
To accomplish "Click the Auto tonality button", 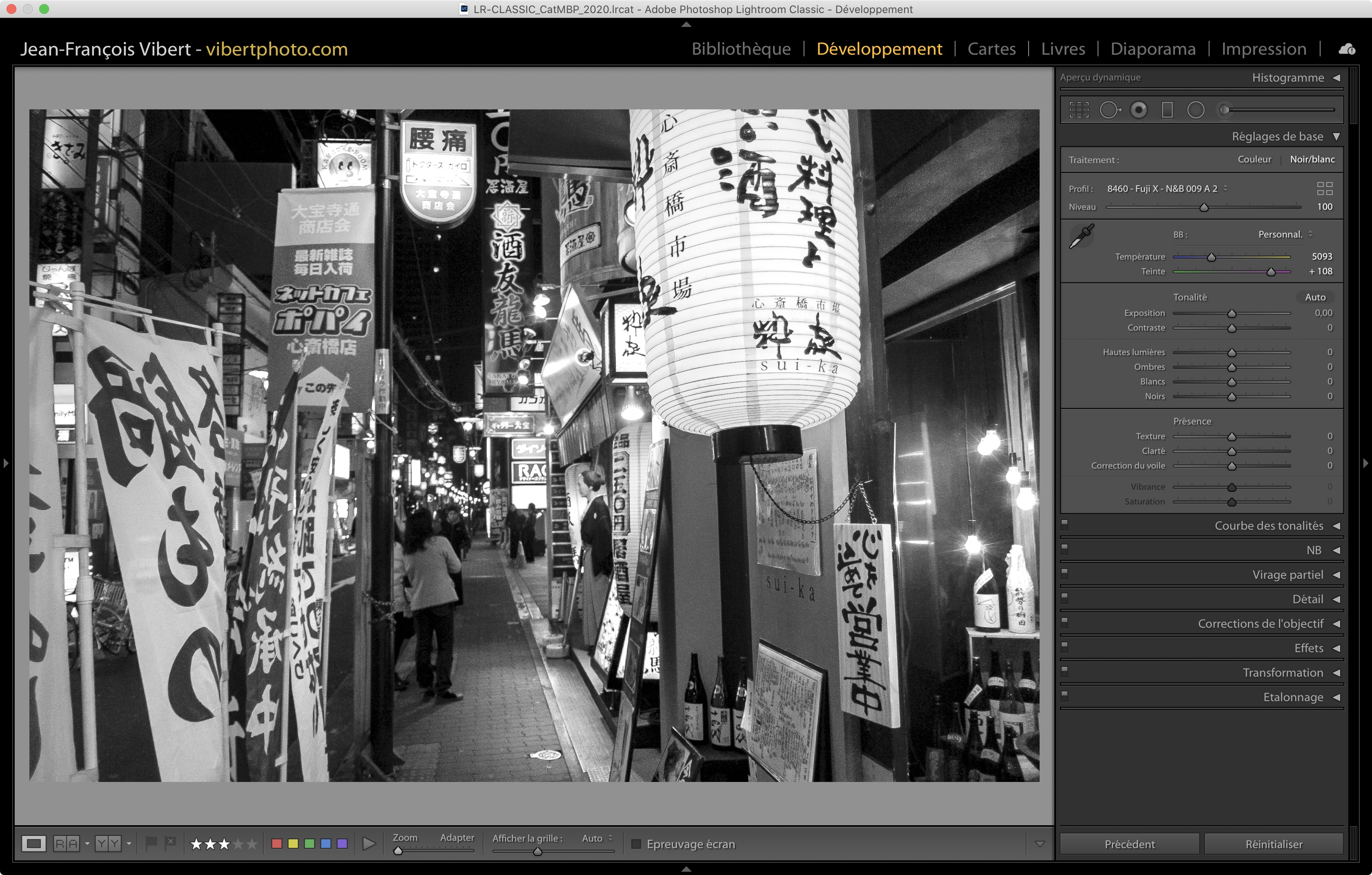I will (x=1315, y=297).
